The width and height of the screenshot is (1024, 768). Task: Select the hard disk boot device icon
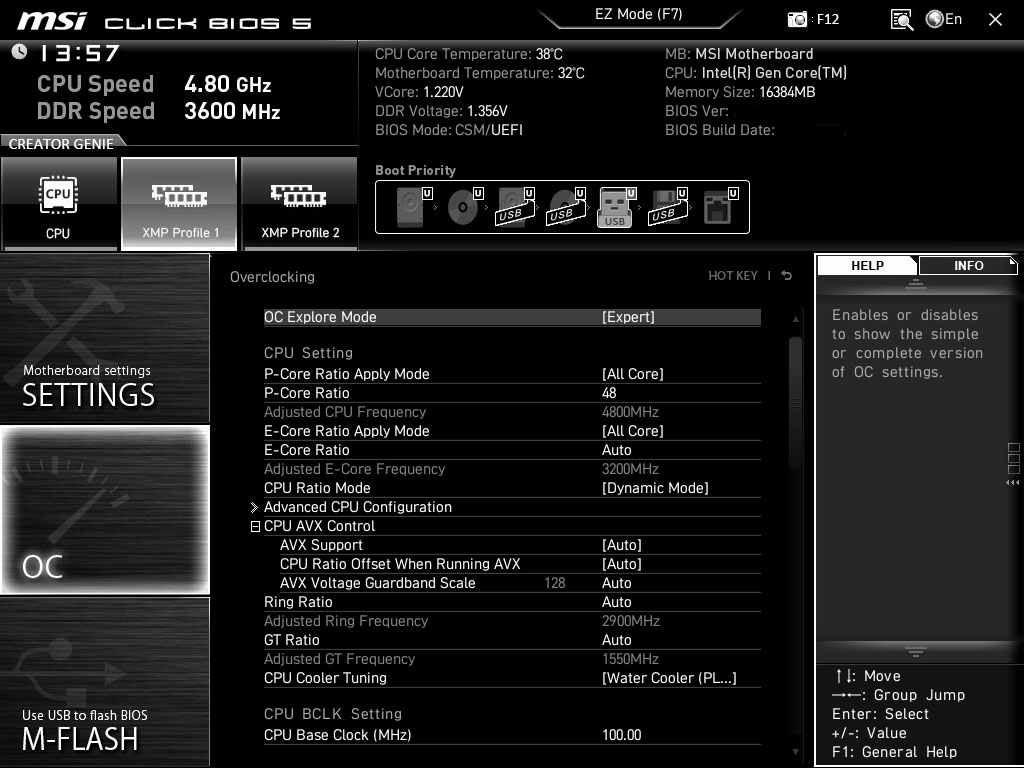pos(413,207)
